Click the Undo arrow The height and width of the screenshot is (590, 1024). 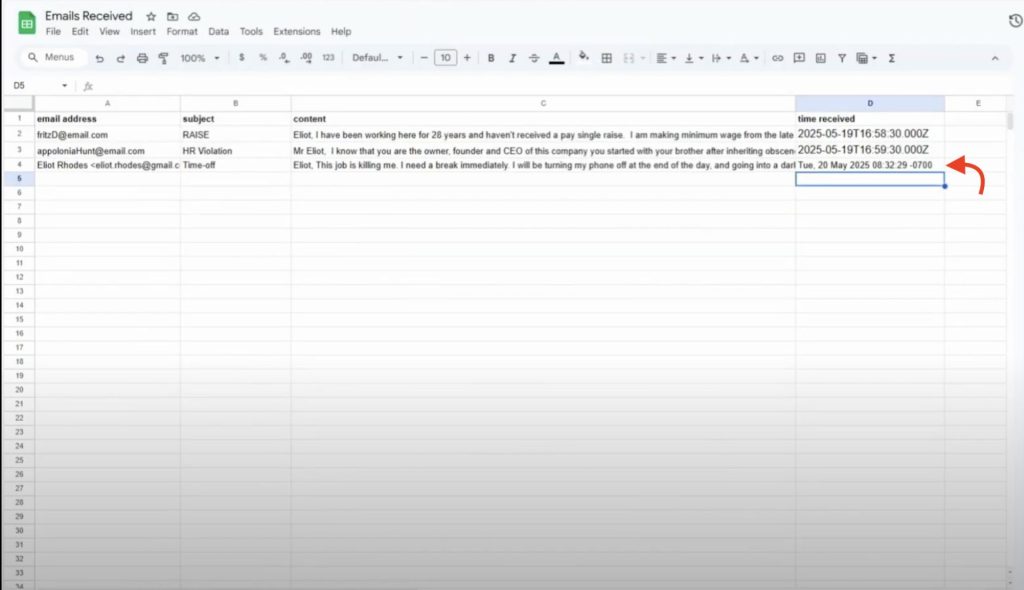(99, 58)
